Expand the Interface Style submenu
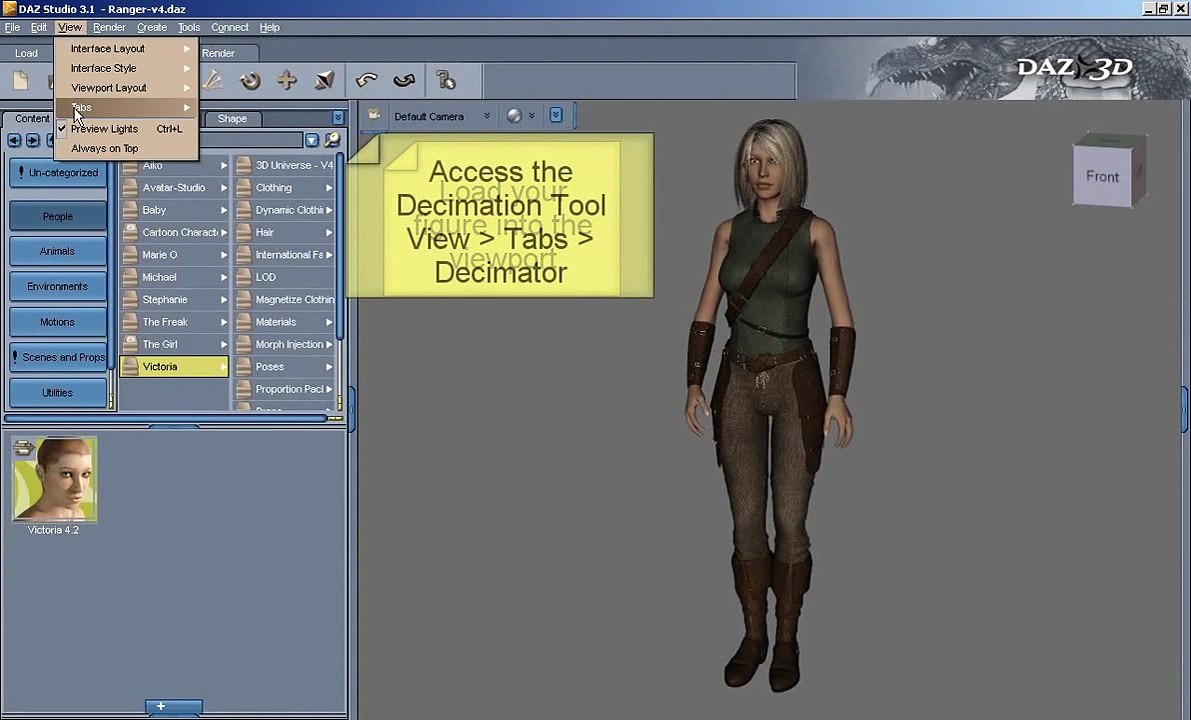 point(126,68)
